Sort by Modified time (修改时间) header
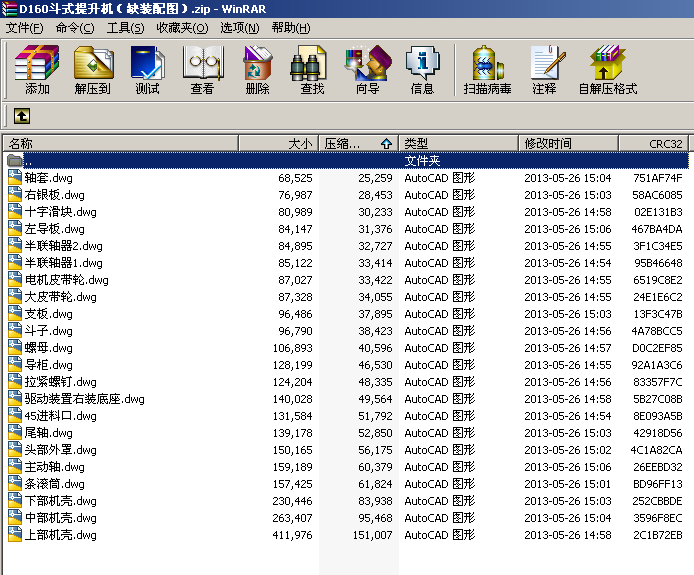The height and width of the screenshot is (575, 694). point(568,143)
